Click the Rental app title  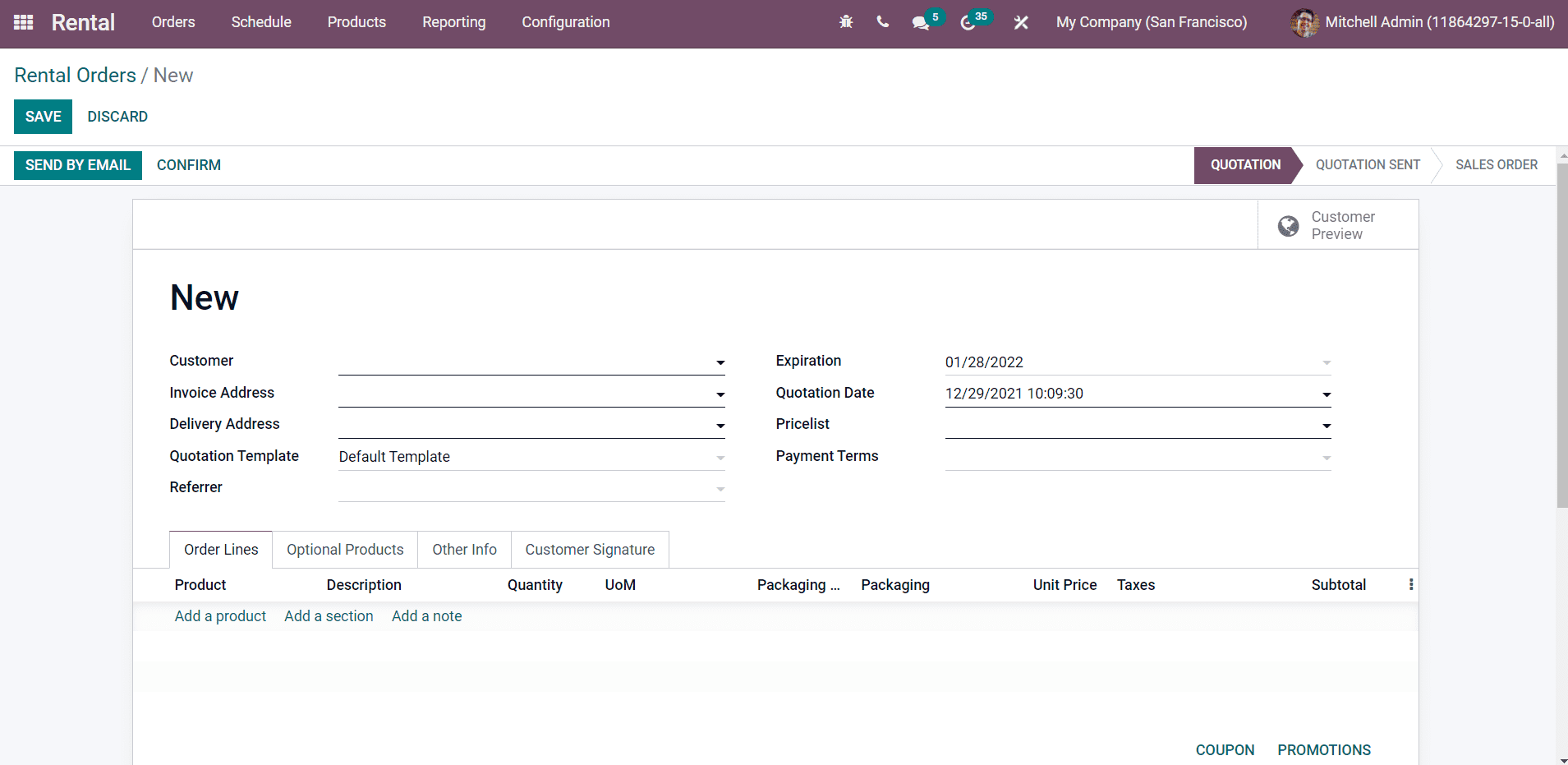pos(83,22)
